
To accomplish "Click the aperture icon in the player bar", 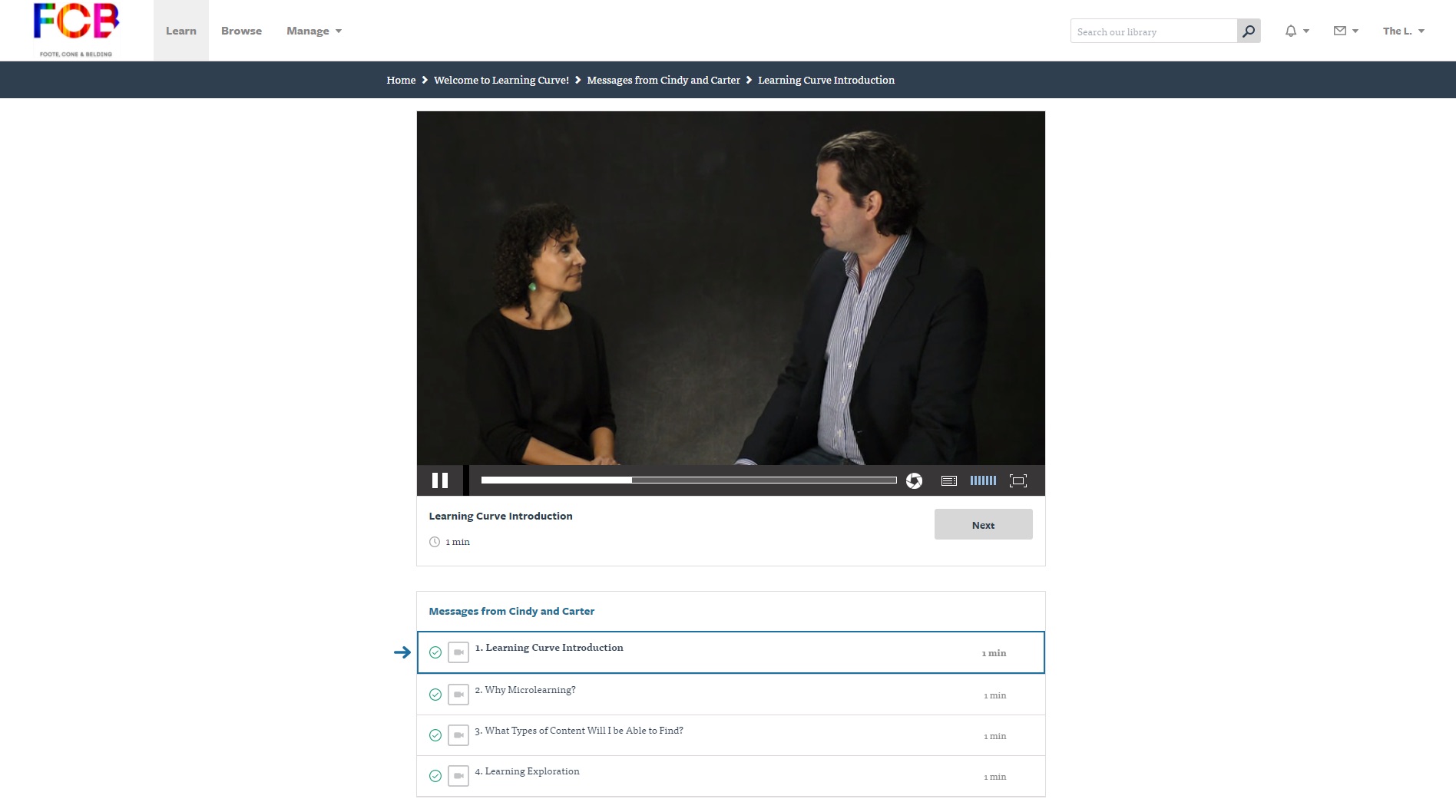I will pos(914,480).
